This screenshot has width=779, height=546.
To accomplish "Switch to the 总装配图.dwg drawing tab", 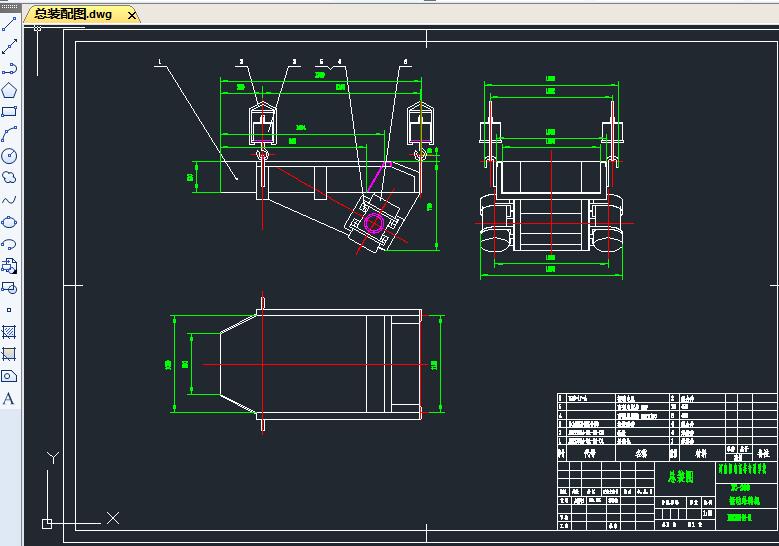I will pyautogui.click(x=73, y=14).
